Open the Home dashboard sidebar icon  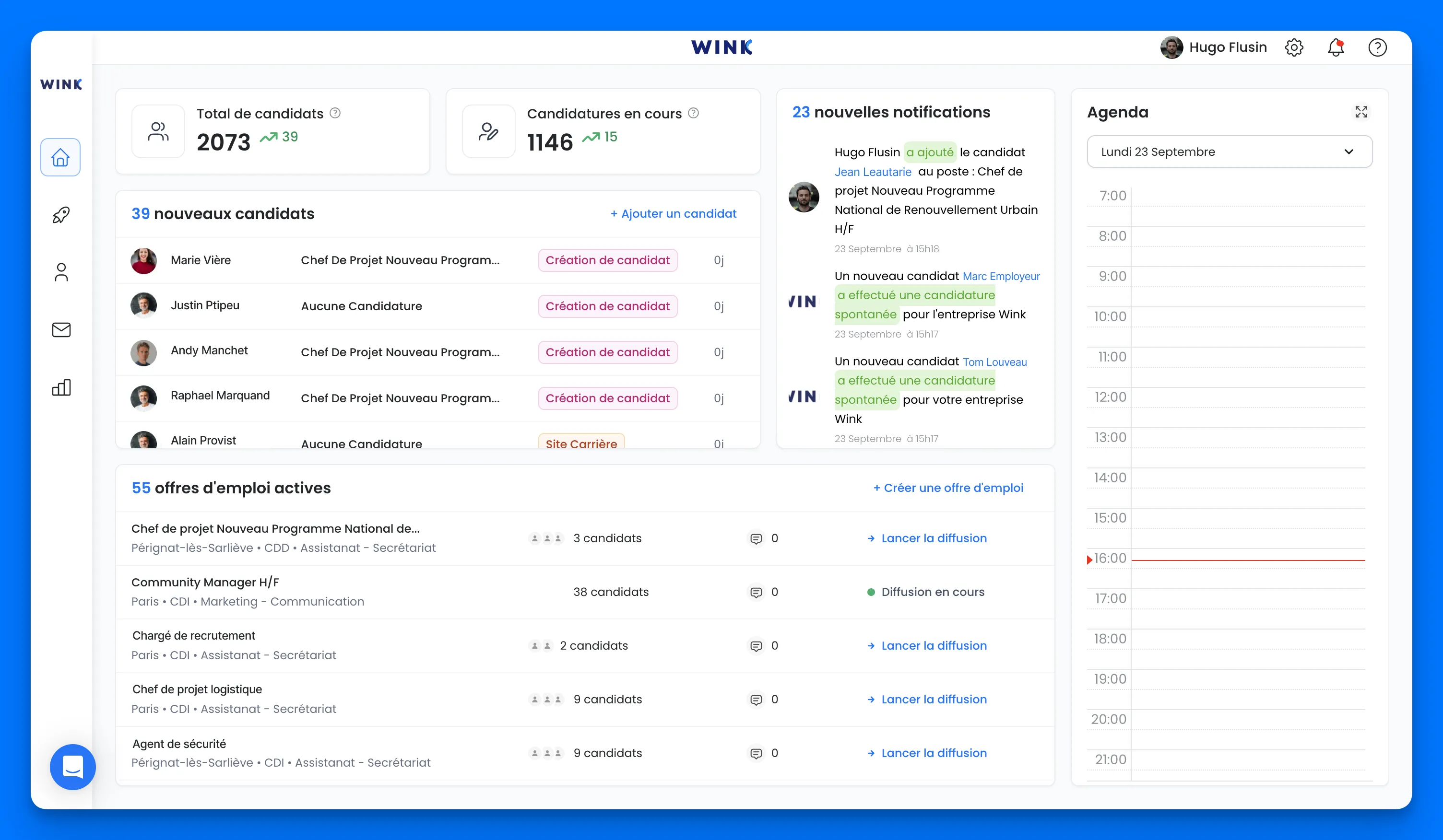pos(60,157)
